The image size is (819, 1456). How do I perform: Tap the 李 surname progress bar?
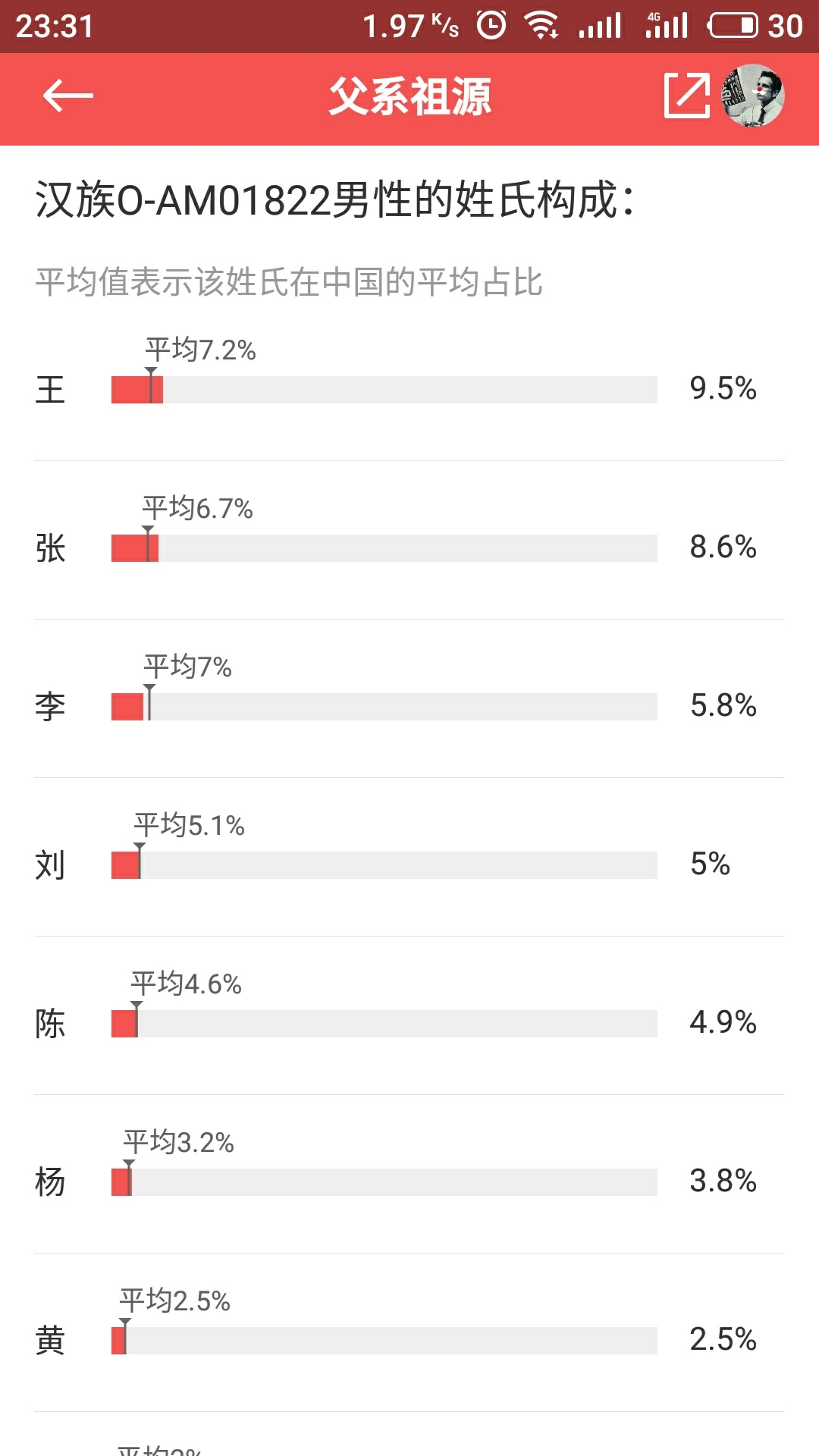coord(384,707)
